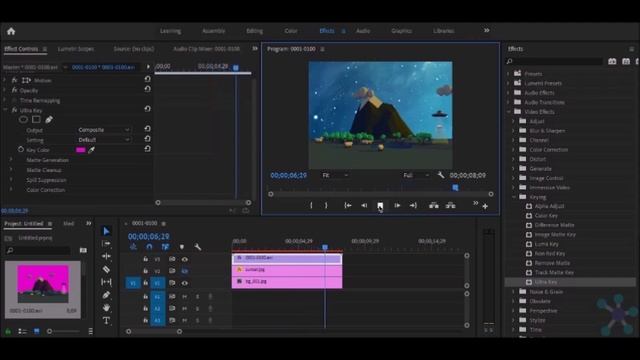Expand Matte Generation settings

click(11, 160)
